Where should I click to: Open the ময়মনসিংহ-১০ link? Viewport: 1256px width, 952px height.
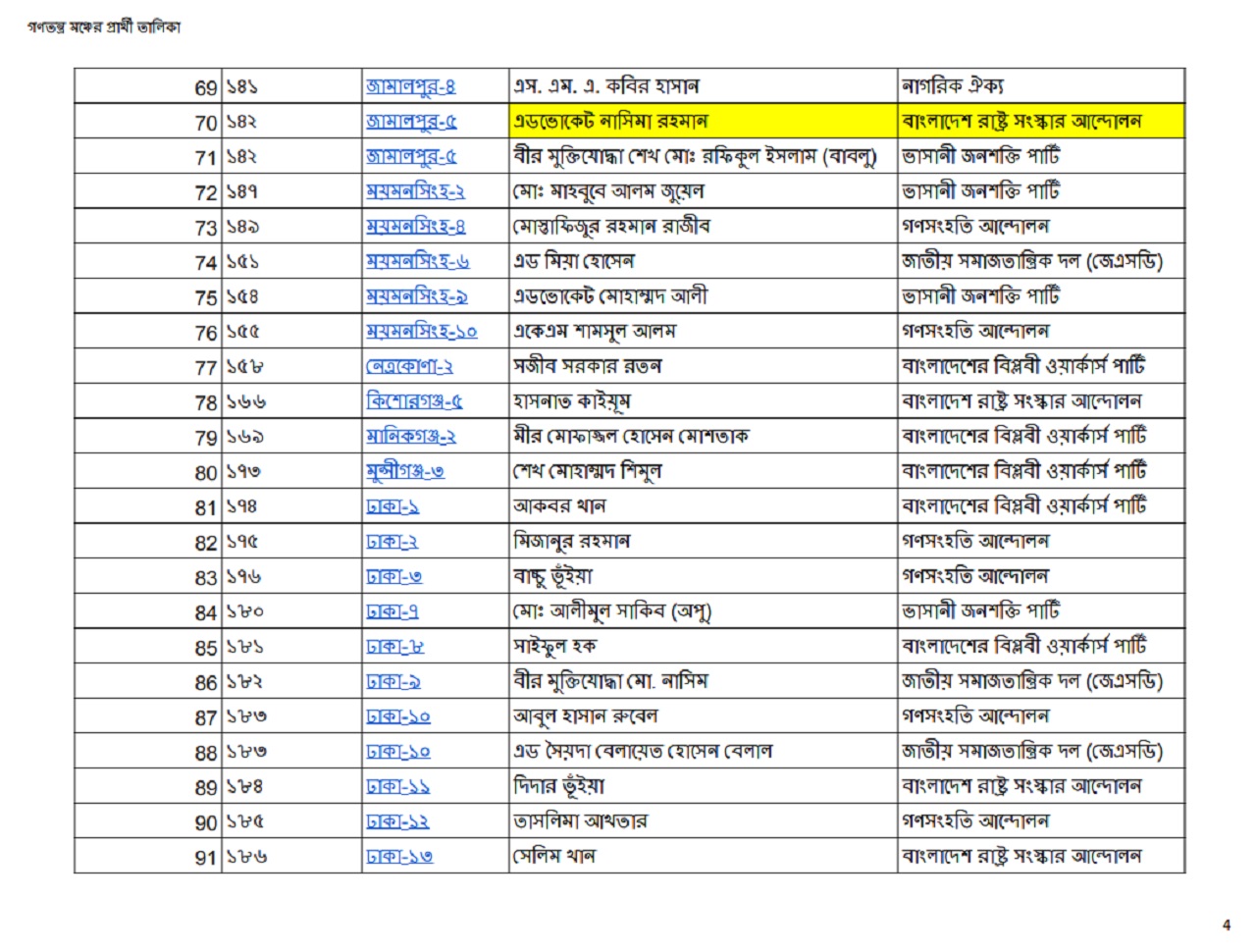[421, 332]
